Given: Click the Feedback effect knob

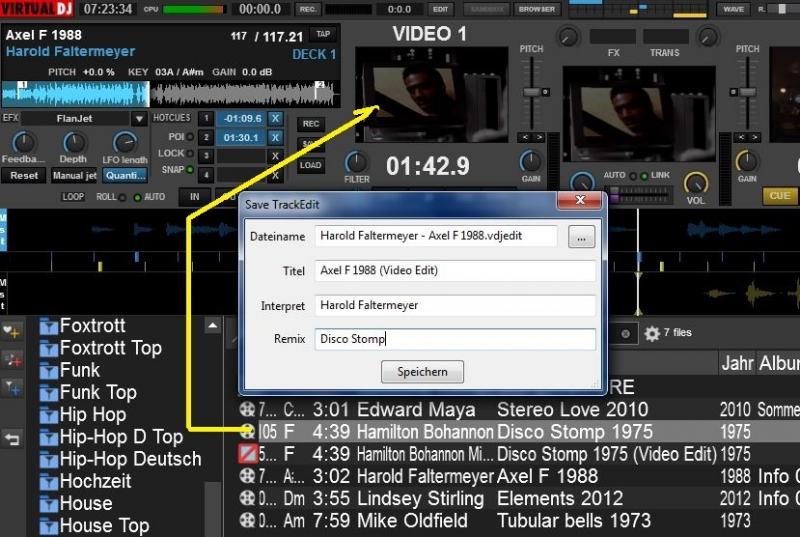Looking at the screenshot, I should click(23, 143).
